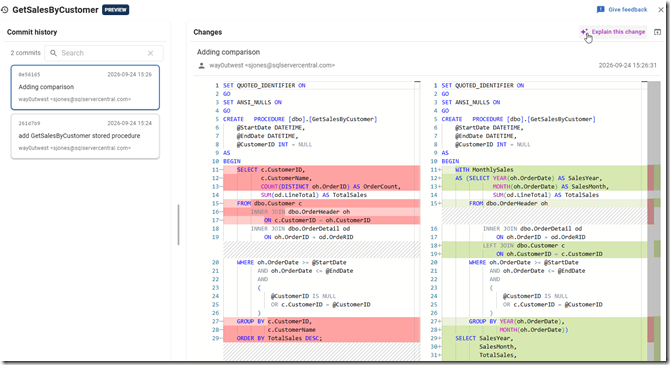Toggle the diff view layout icon
This screenshot has width=670, height=365.
point(657,32)
